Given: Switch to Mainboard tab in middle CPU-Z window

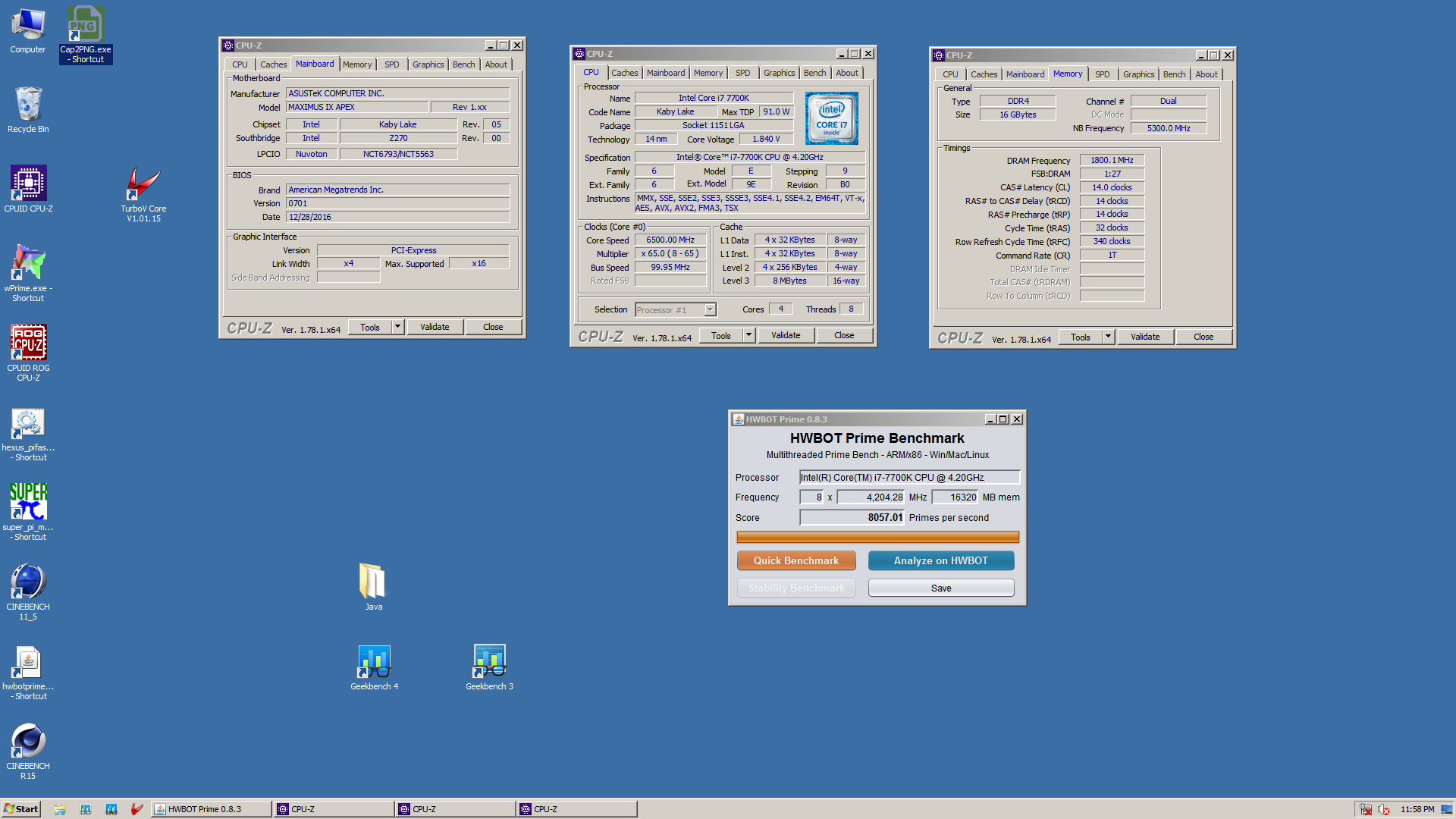Looking at the screenshot, I should pos(665,73).
